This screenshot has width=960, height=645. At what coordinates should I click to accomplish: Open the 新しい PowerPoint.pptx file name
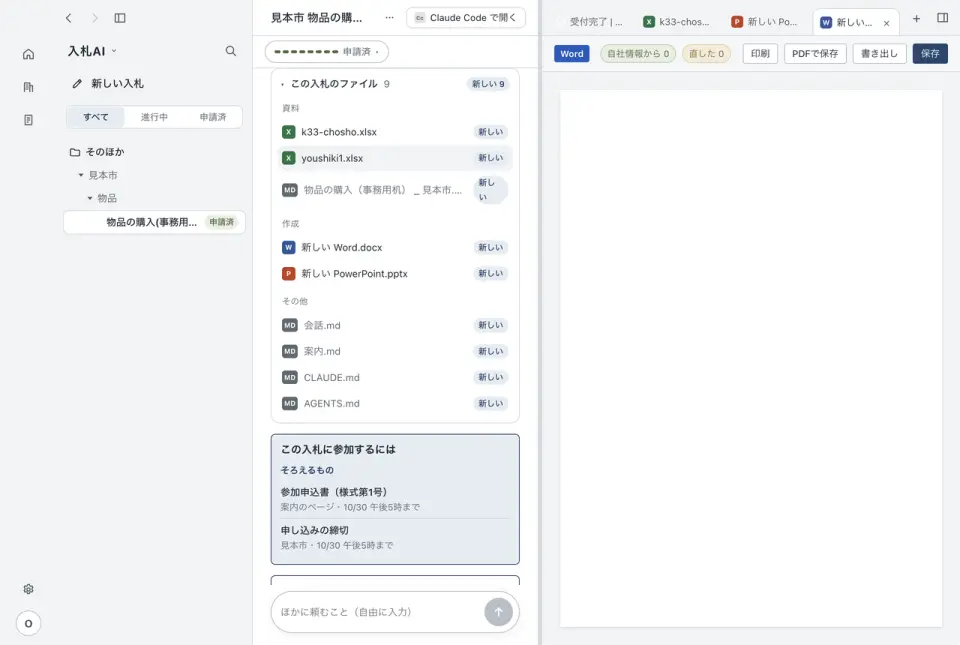coord(354,274)
